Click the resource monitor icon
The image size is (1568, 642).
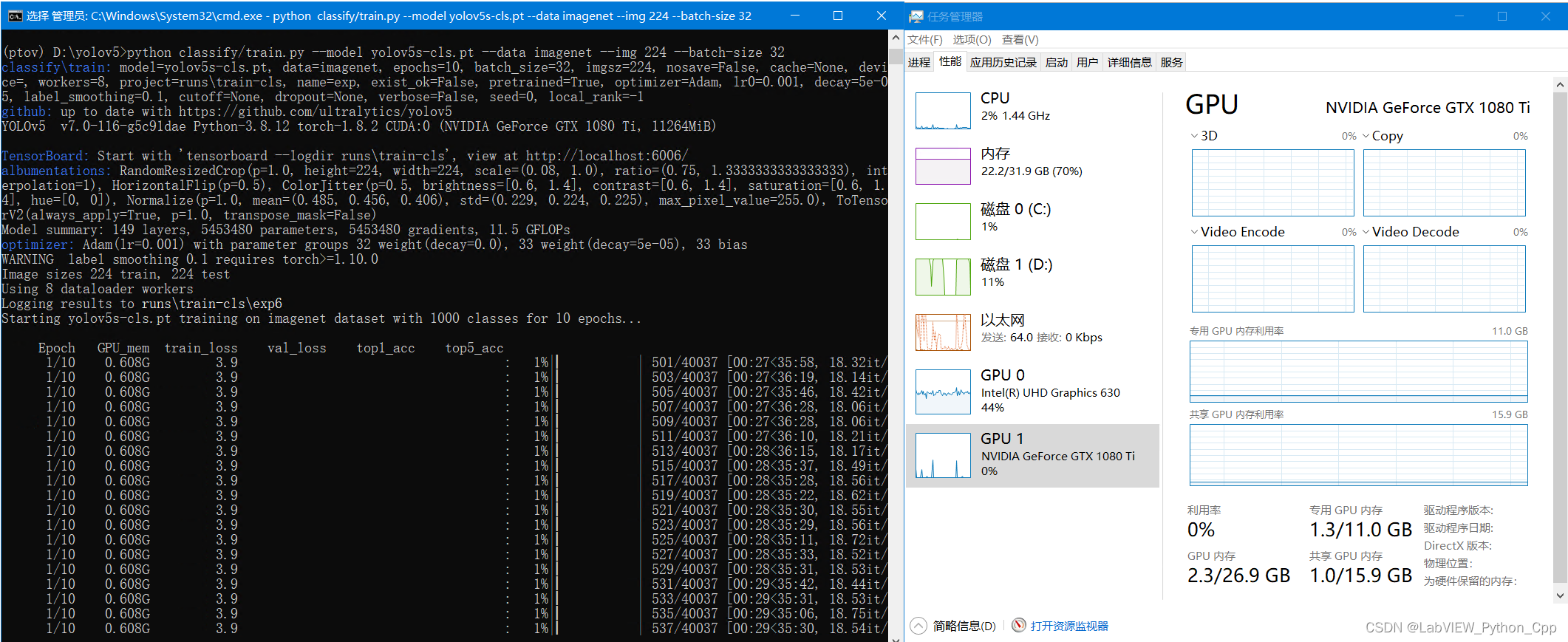coord(1018,625)
